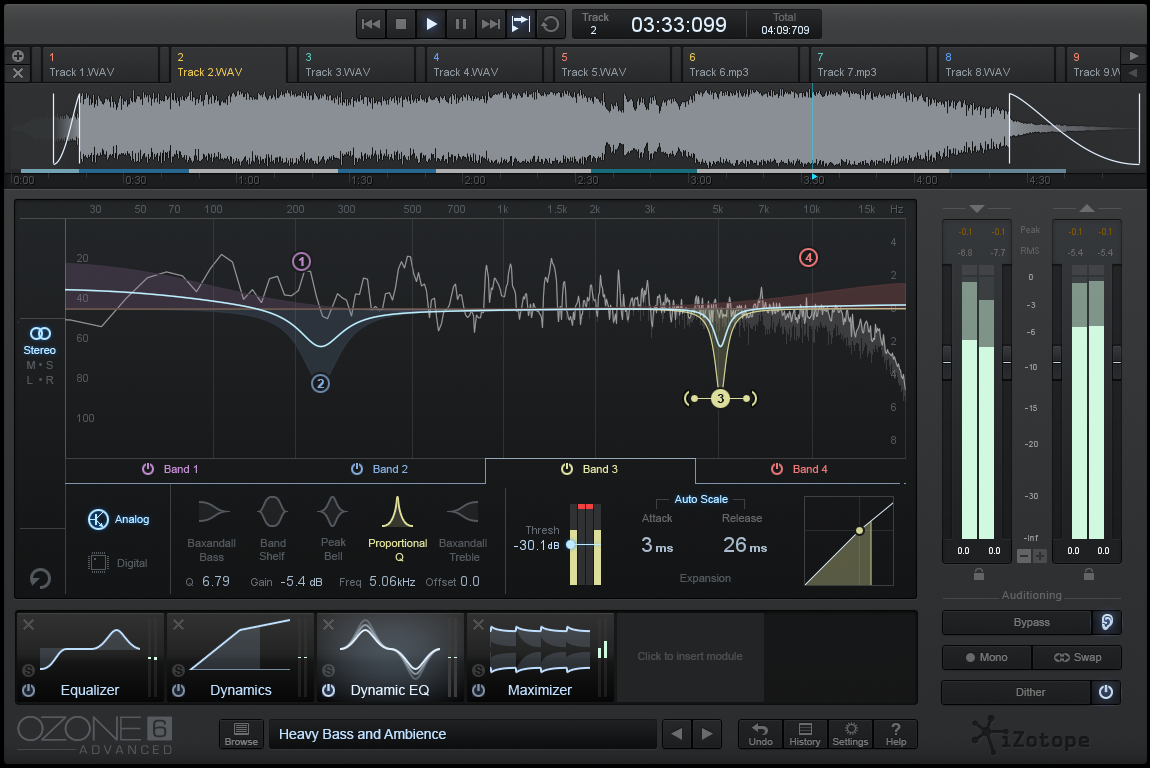Switch processing mode to Digital
This screenshot has height=768, width=1150.
119,563
